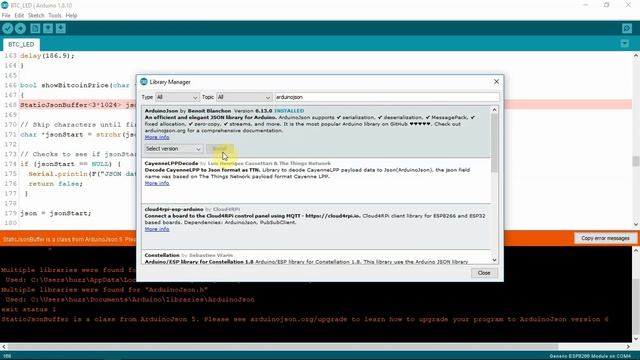Click the library list scroll down arrow
This screenshot has height=360, width=640.
pos(494,260)
